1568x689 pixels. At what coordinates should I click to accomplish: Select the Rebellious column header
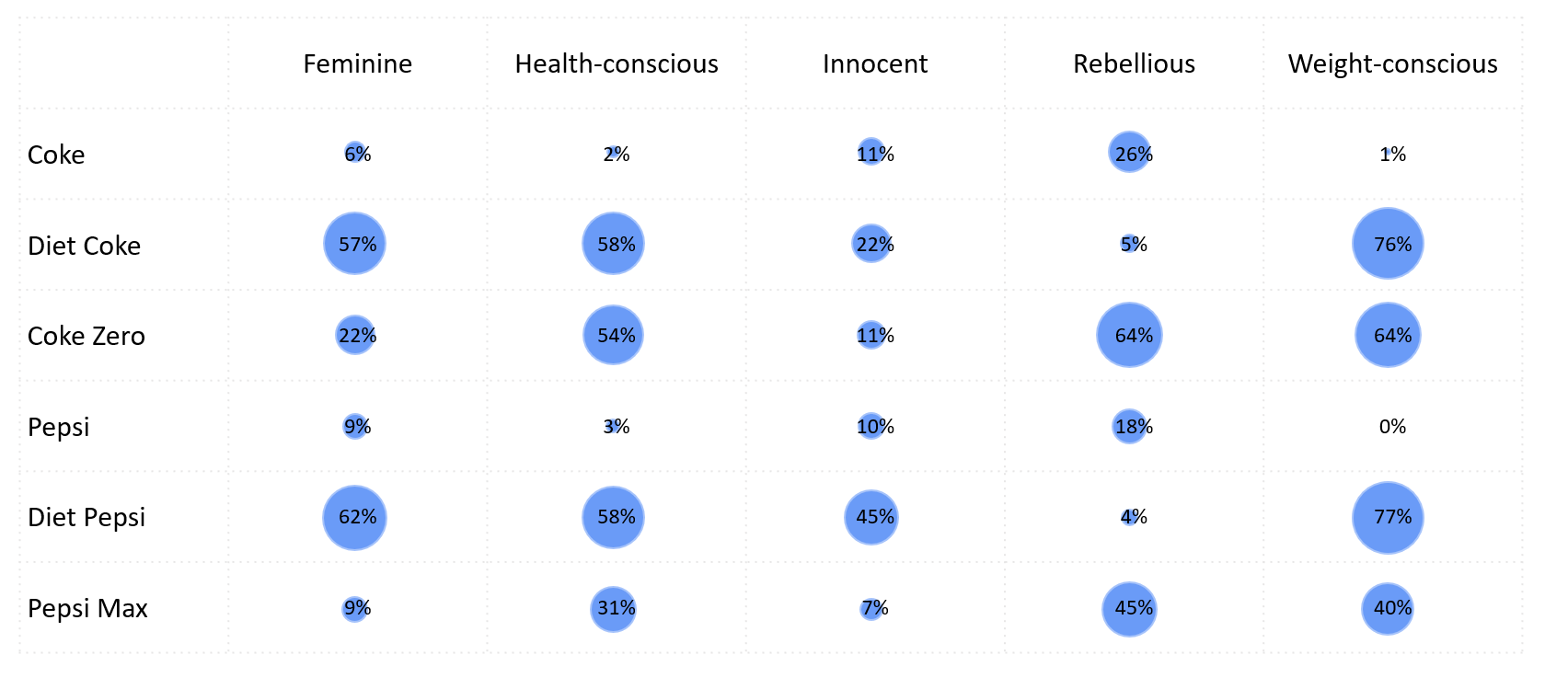pyautogui.click(x=1134, y=63)
